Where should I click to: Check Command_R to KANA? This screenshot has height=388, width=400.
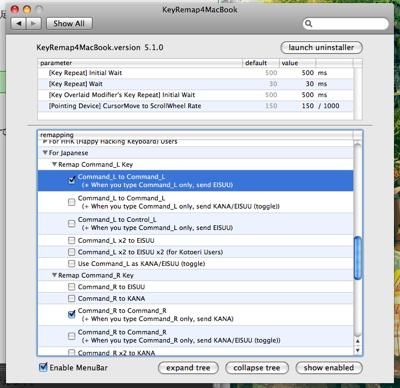pos(72,298)
